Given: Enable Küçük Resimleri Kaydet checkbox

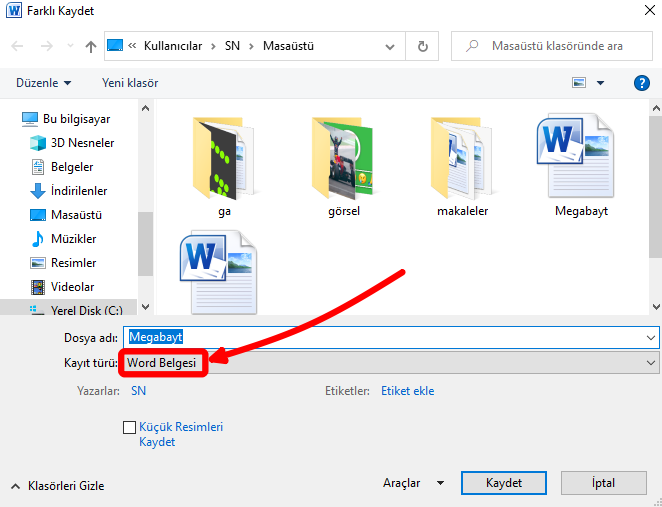Looking at the screenshot, I should pos(129,428).
